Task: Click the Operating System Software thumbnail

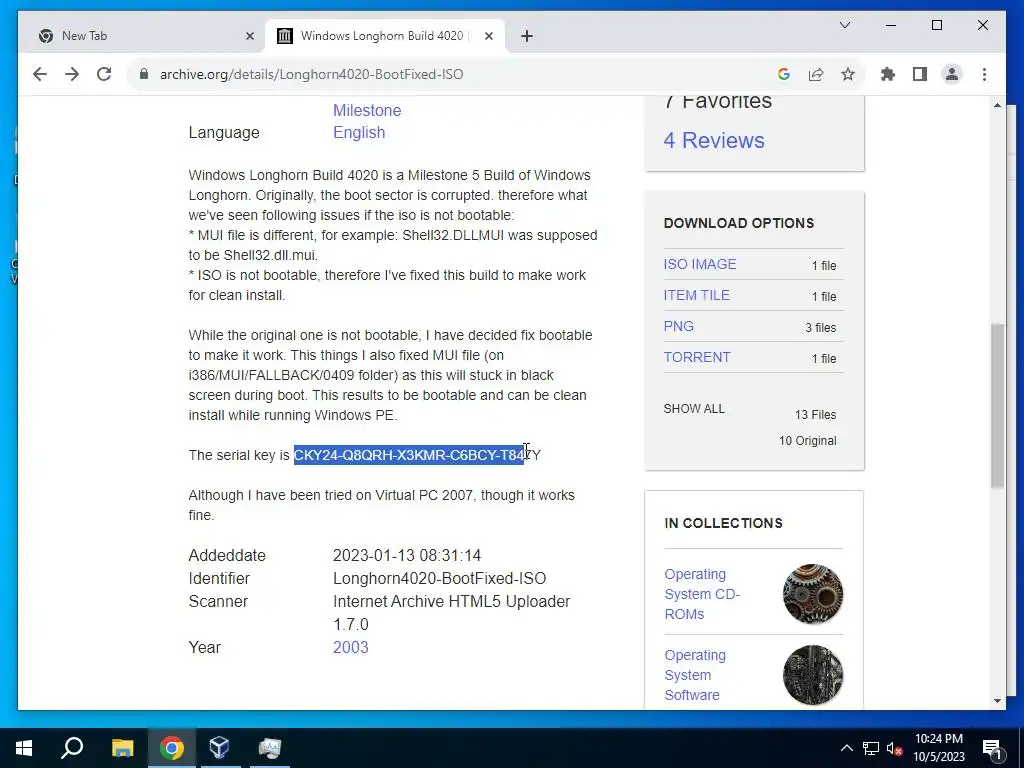Action: [x=812, y=675]
